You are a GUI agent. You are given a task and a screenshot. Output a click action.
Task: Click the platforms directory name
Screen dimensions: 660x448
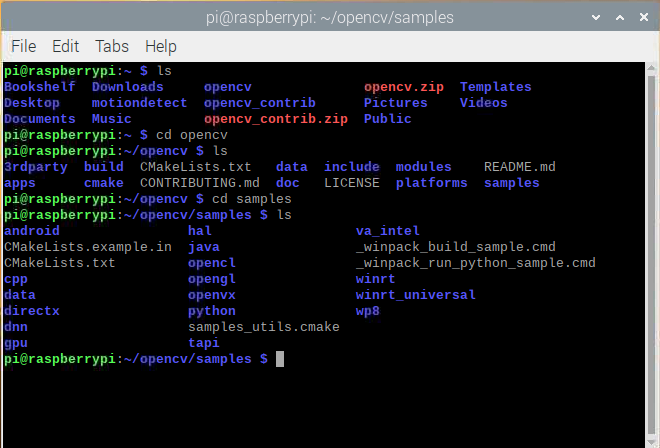pos(431,183)
